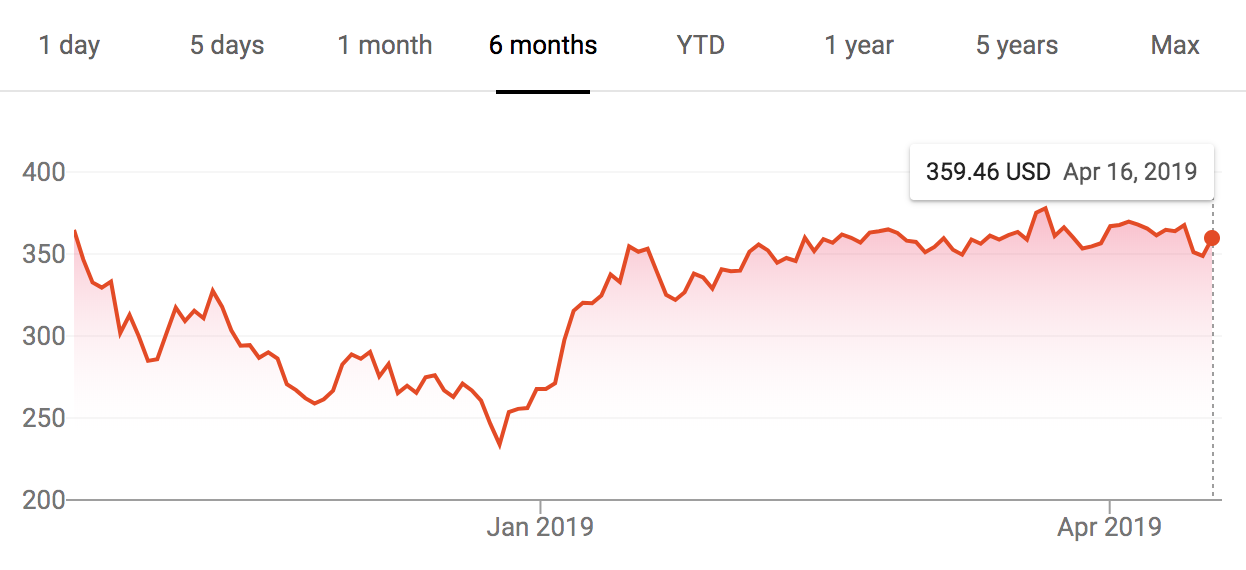Click the Apr 2019 x-axis label

coord(1109,527)
